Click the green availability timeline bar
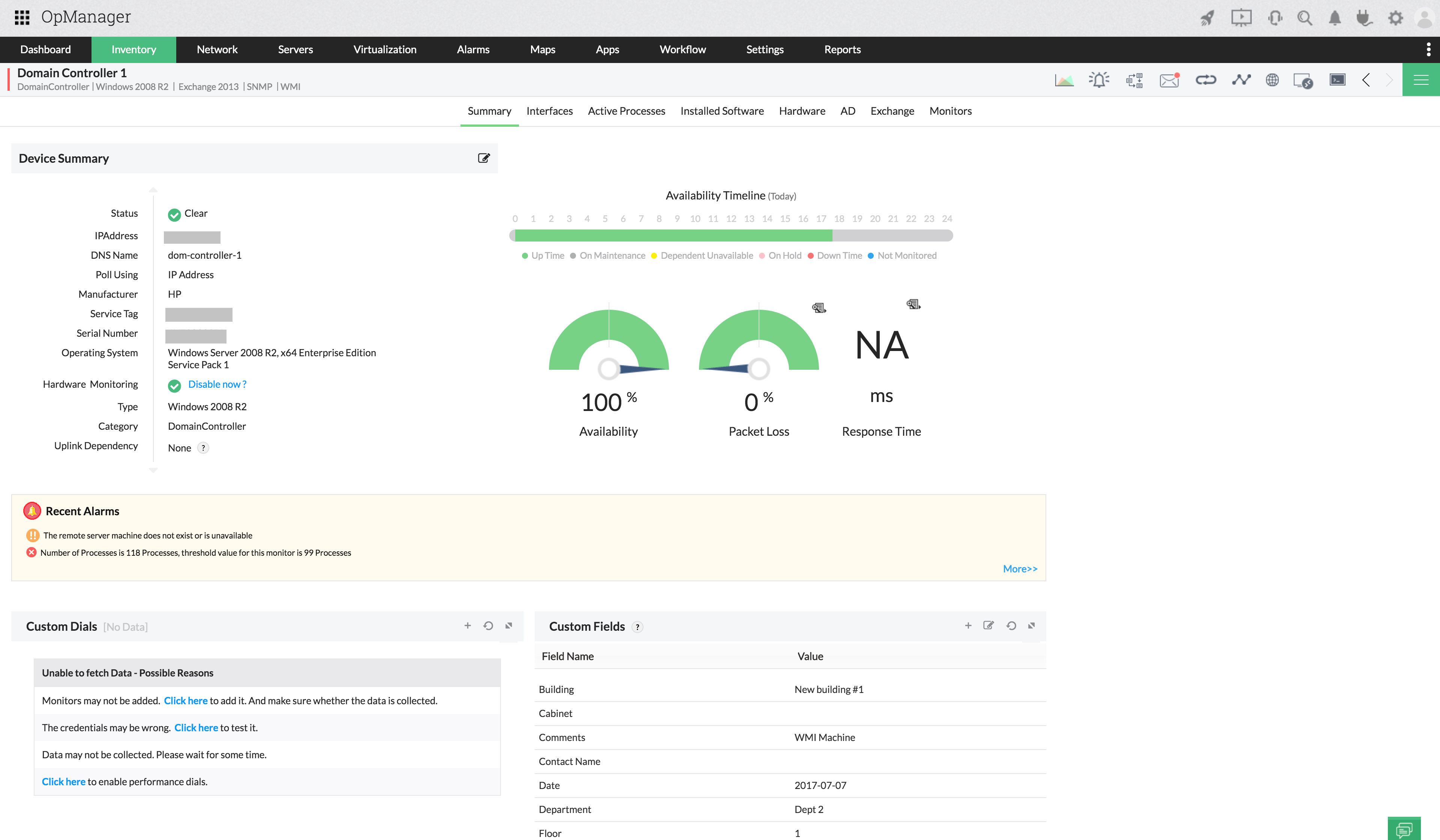This screenshot has width=1440, height=840. coord(673,235)
